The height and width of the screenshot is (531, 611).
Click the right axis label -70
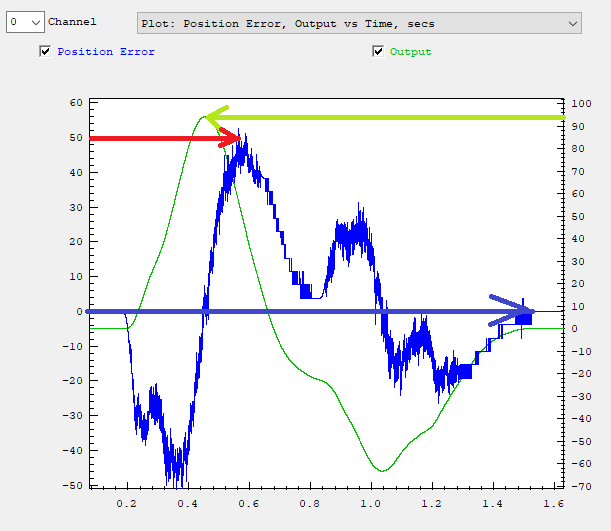coord(583,487)
